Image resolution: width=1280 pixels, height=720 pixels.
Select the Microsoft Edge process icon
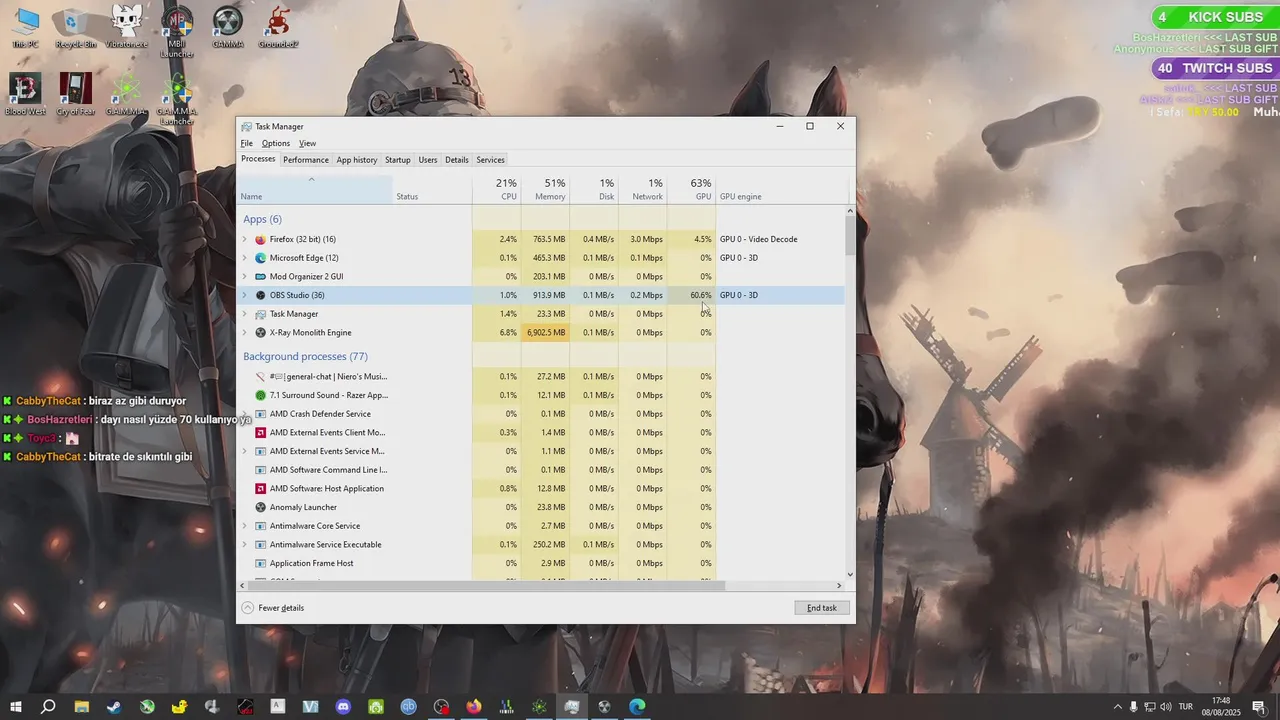click(x=260, y=258)
